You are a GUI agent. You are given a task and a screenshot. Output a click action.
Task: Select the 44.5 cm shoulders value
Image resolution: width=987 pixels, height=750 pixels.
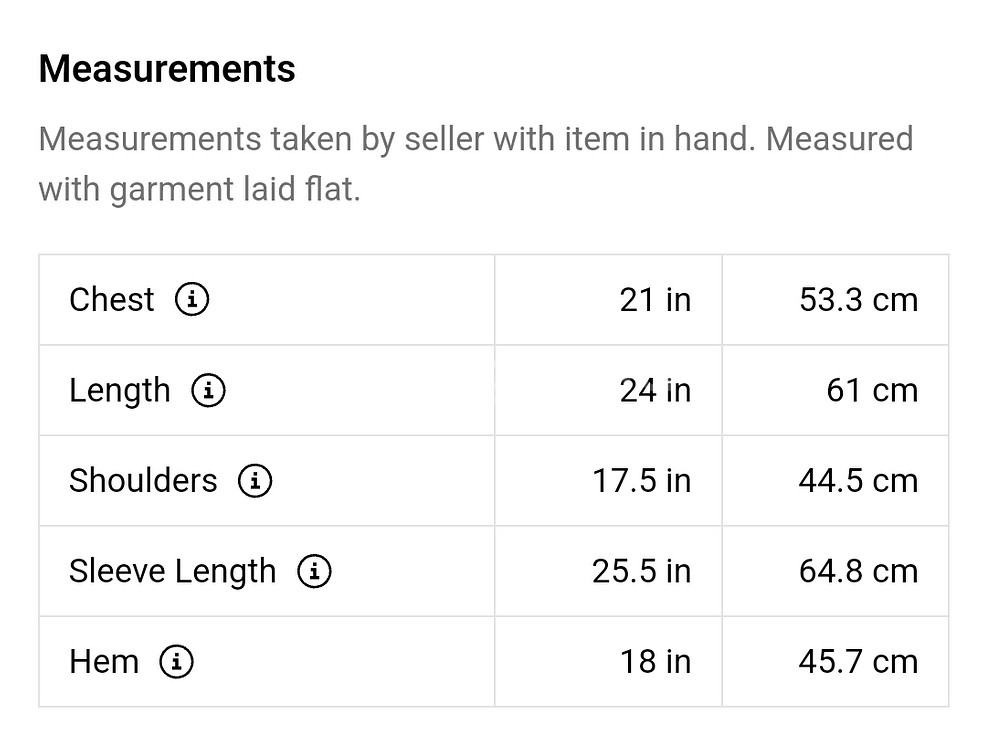click(858, 481)
